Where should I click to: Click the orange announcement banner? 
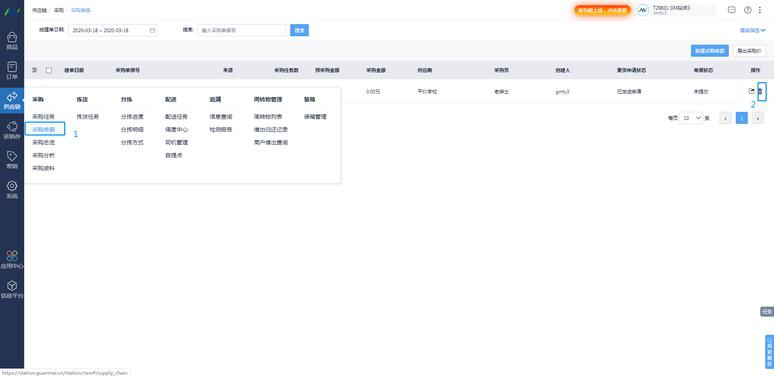click(602, 10)
